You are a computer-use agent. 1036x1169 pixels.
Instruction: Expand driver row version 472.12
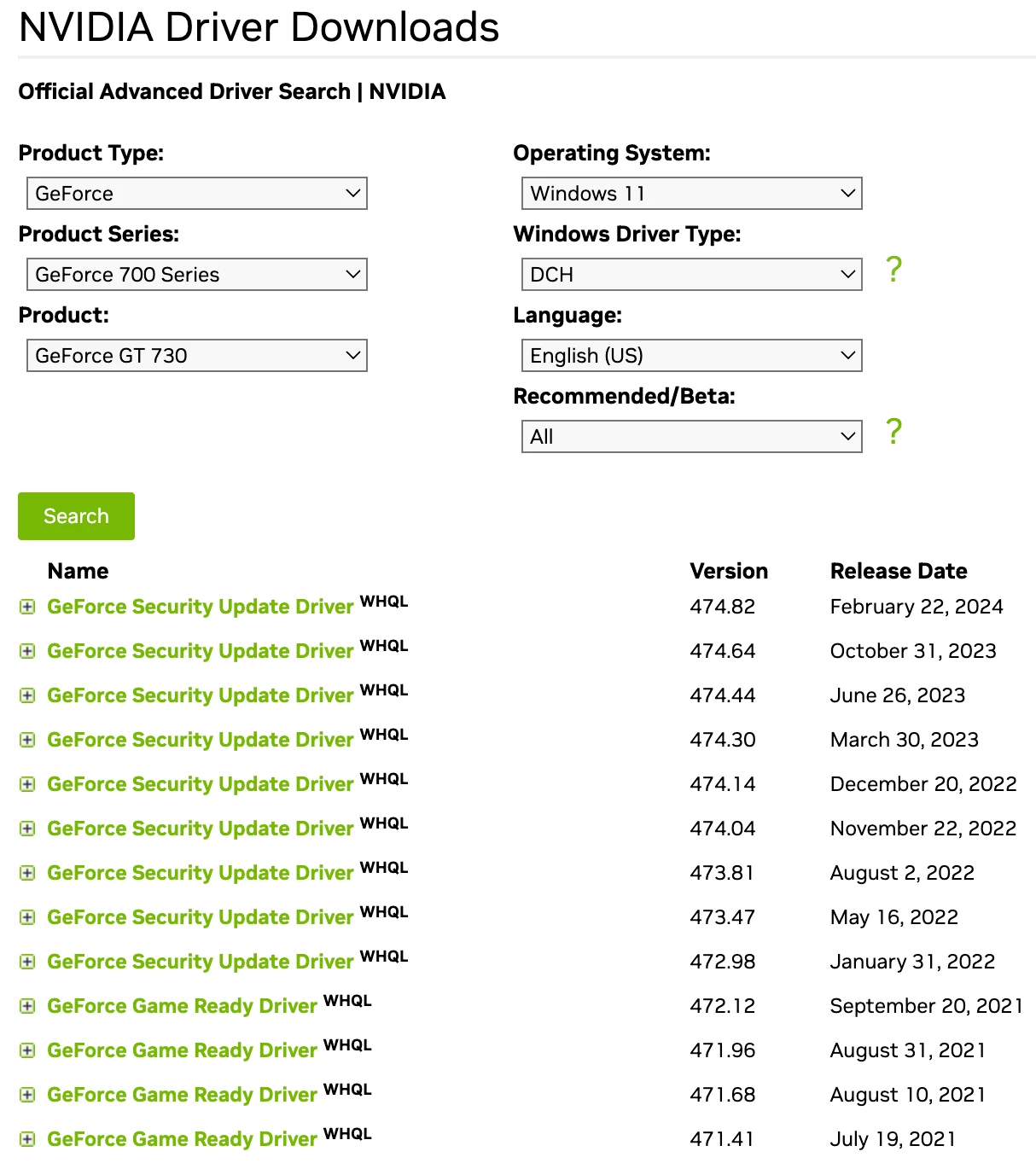(27, 1006)
